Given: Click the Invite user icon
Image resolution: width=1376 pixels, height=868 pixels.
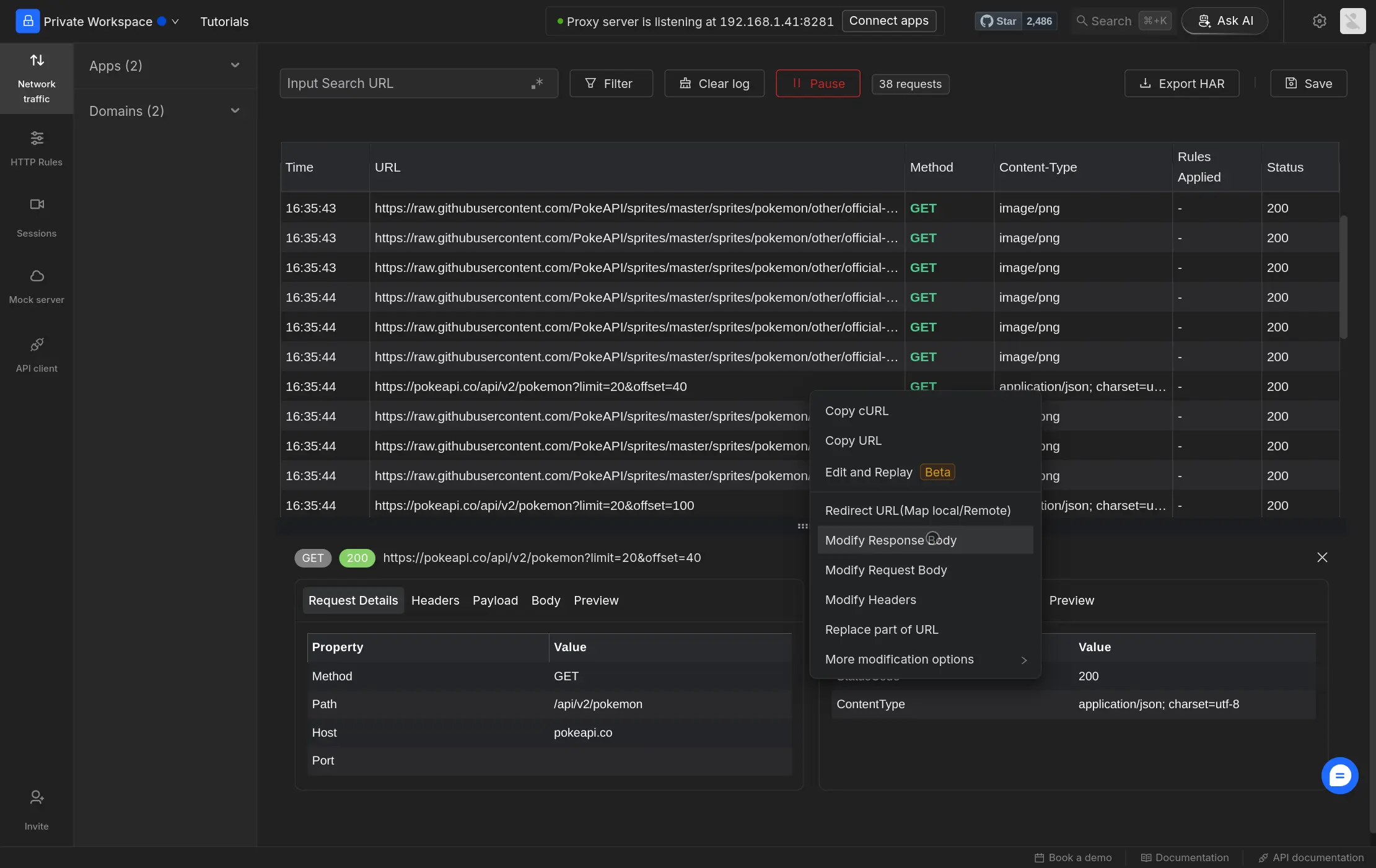Looking at the screenshot, I should tap(37, 797).
